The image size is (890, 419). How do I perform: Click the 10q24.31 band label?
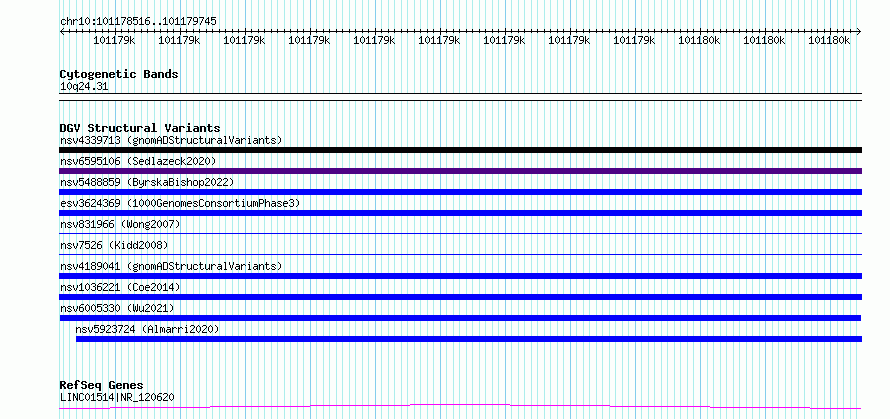click(84, 87)
